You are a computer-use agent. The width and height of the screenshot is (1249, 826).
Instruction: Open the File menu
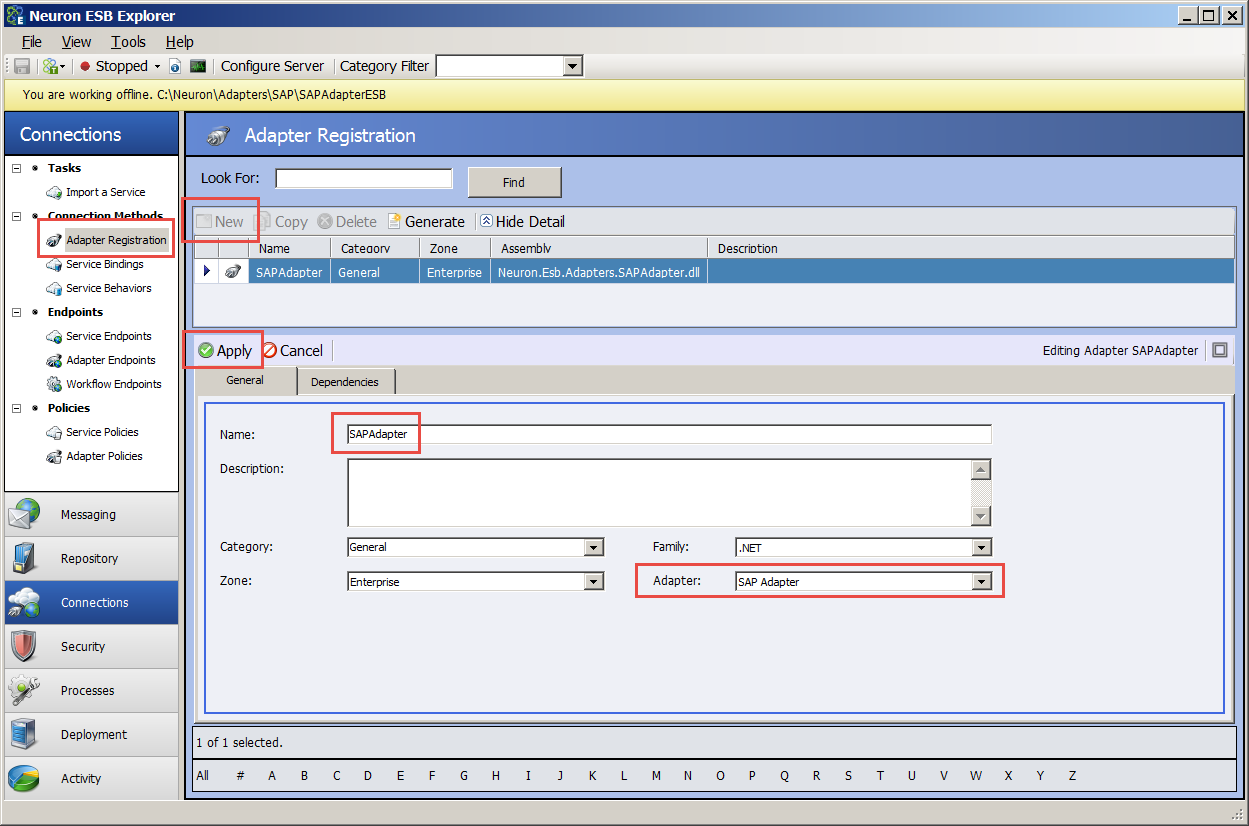[x=32, y=42]
